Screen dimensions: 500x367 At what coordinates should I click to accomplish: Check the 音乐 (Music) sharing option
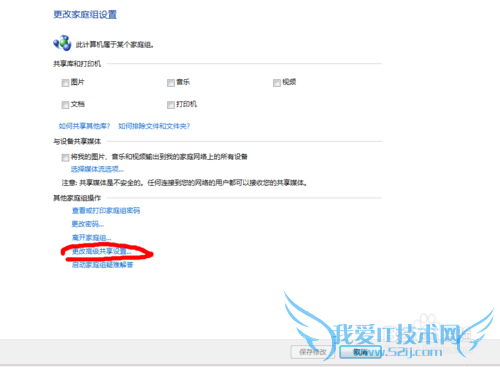click(x=171, y=83)
